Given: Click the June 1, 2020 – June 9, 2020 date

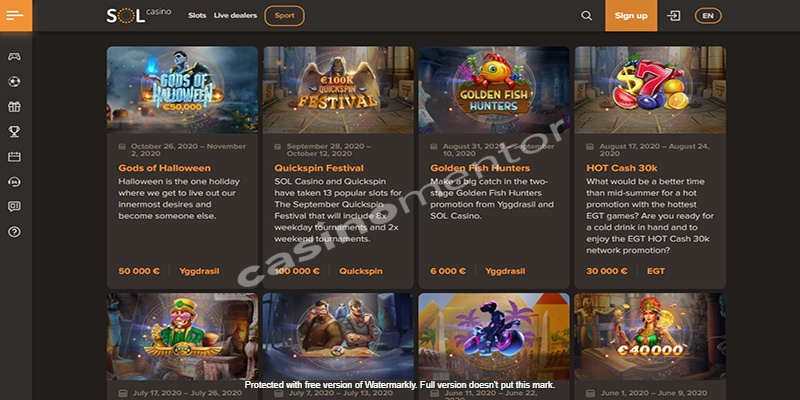Looking at the screenshot, I should coord(654,393).
